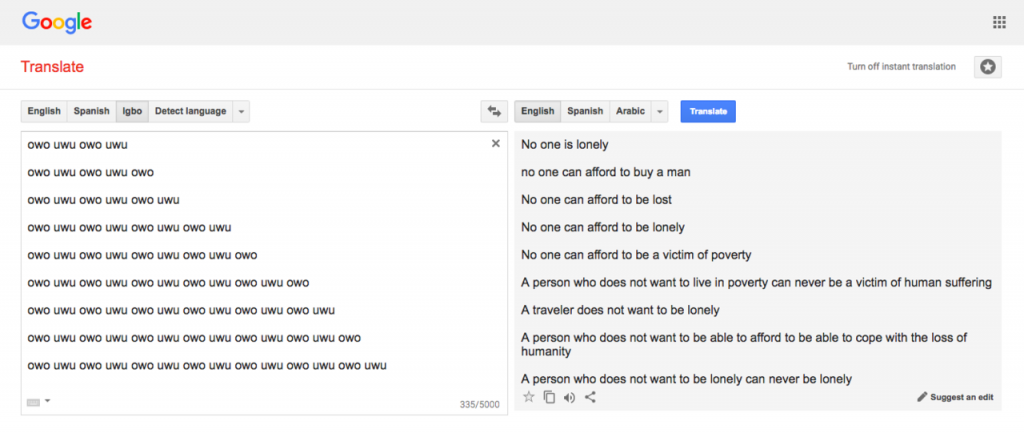1024x433 pixels.
Task: Open the Google apps grid
Action: pos(998,22)
